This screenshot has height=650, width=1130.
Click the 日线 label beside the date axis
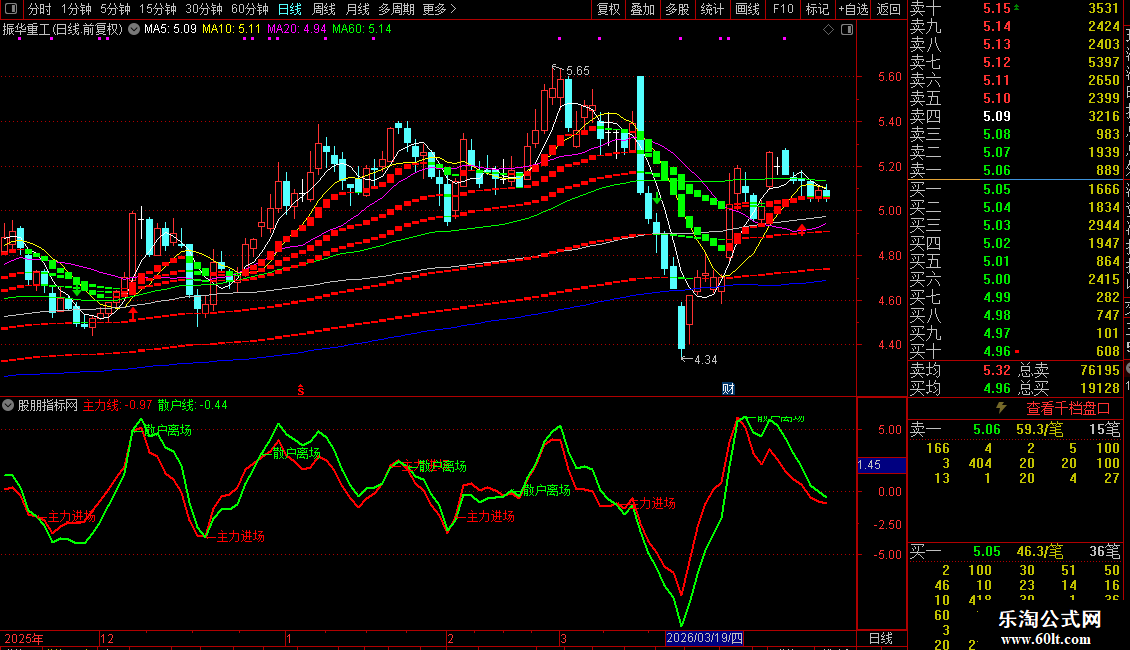881,638
